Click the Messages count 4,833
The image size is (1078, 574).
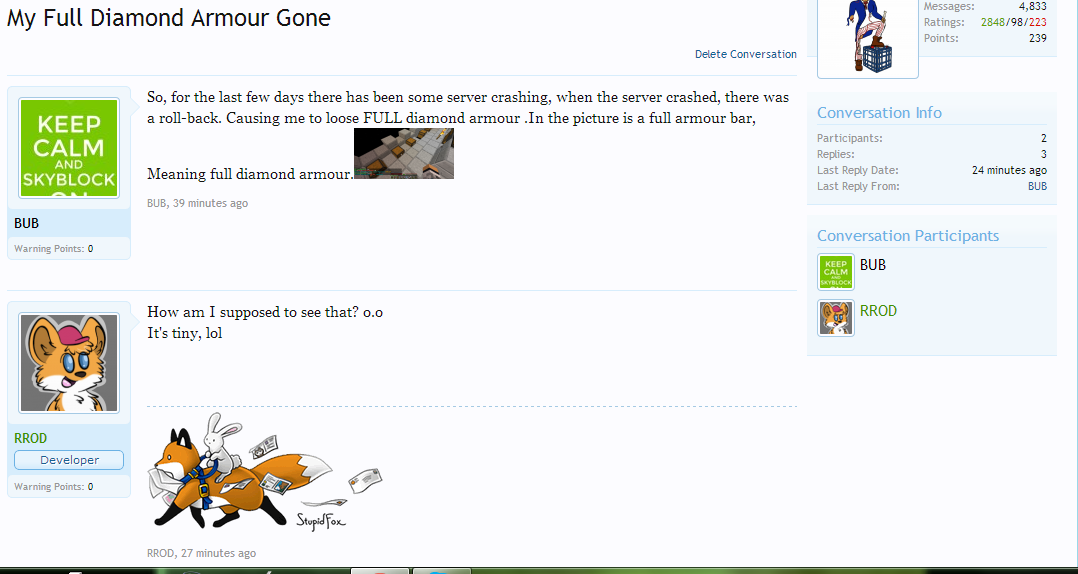point(1033,6)
